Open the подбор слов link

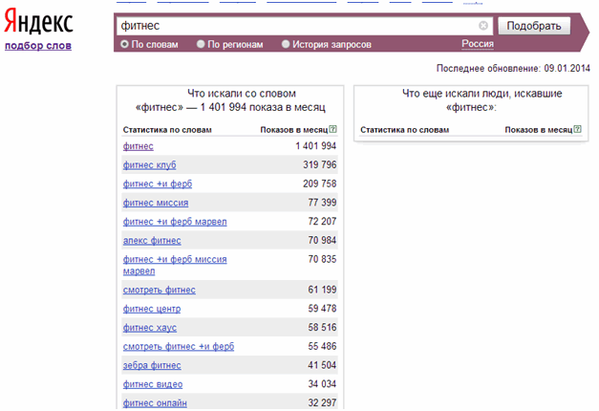click(x=38, y=46)
